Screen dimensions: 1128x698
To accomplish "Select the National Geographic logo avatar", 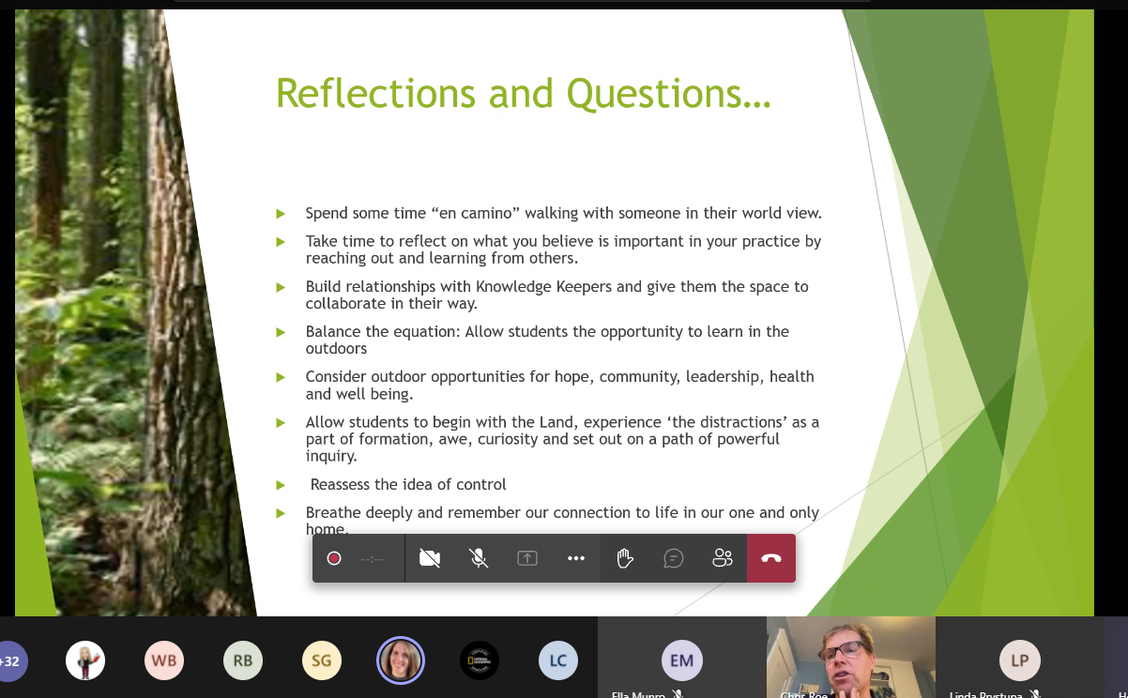I will (x=479, y=661).
